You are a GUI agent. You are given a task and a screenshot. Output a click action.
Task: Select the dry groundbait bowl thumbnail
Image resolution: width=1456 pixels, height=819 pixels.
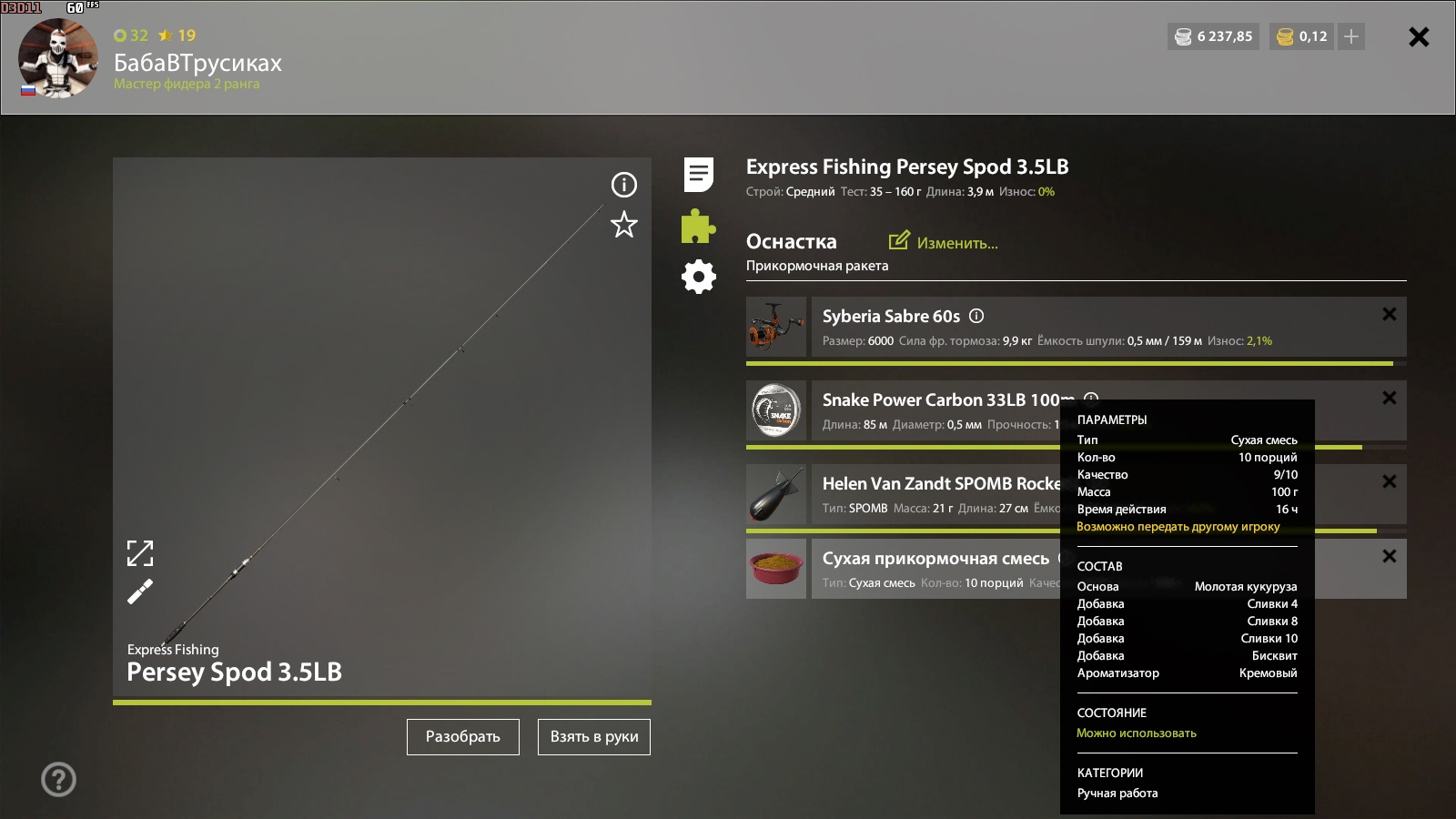tap(776, 569)
